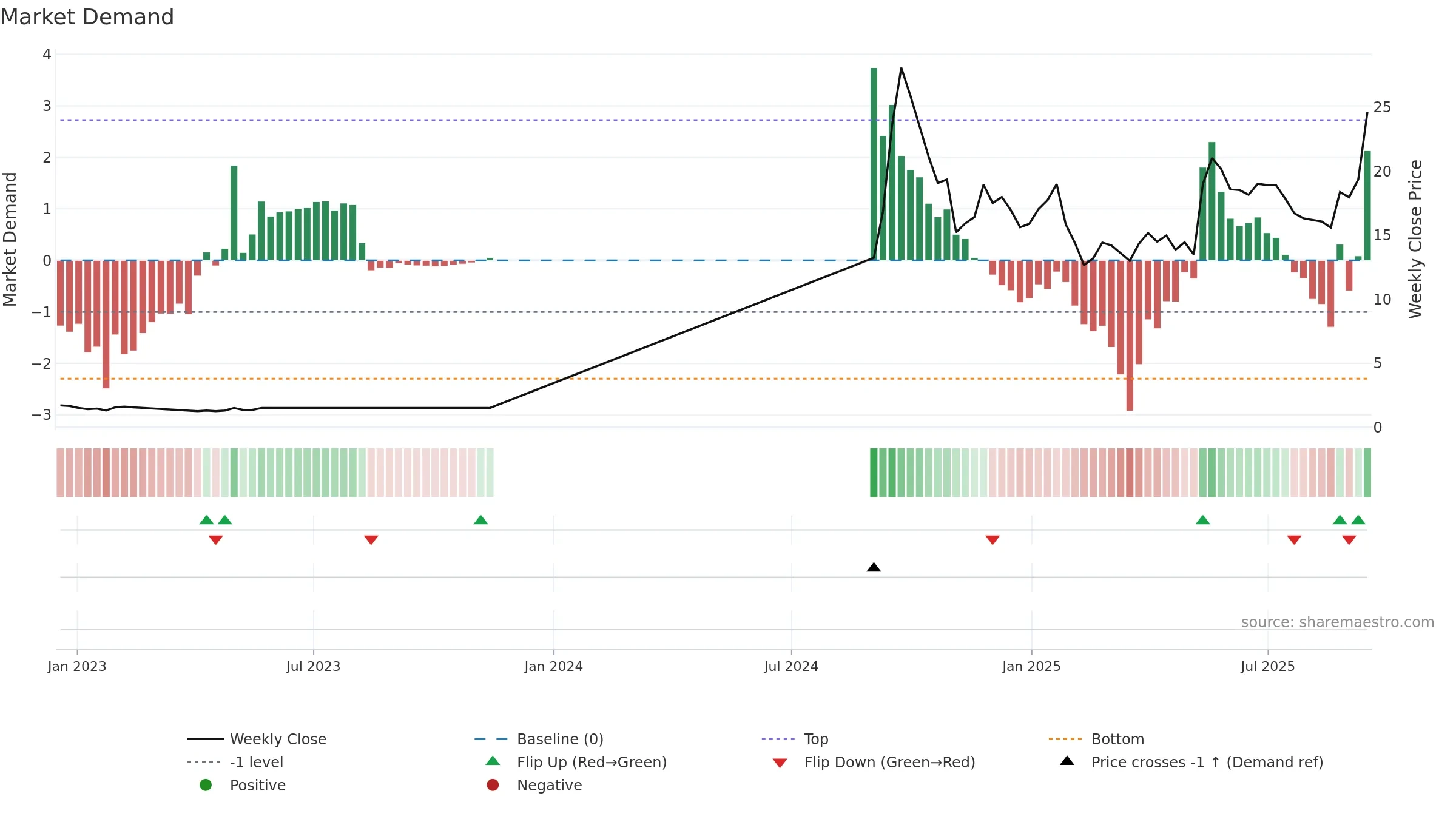Toggle the Weekly Close legend entry
The image size is (1456, 819).
(257, 739)
